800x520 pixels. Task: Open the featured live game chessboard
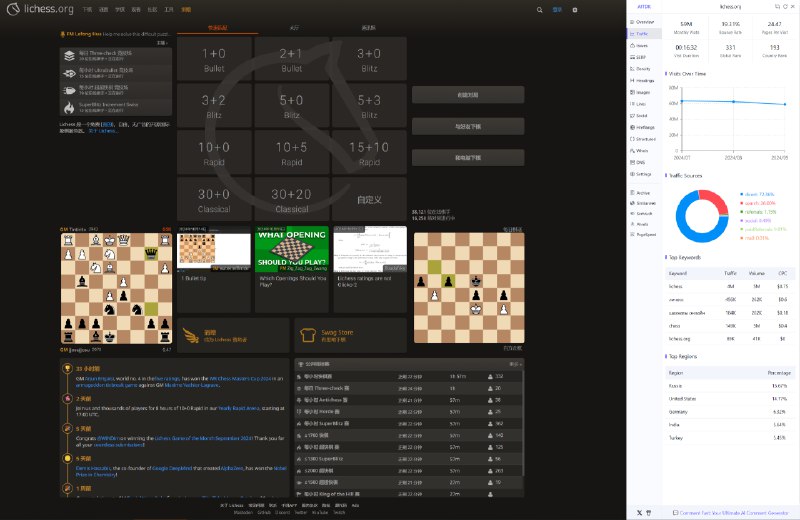pos(116,288)
